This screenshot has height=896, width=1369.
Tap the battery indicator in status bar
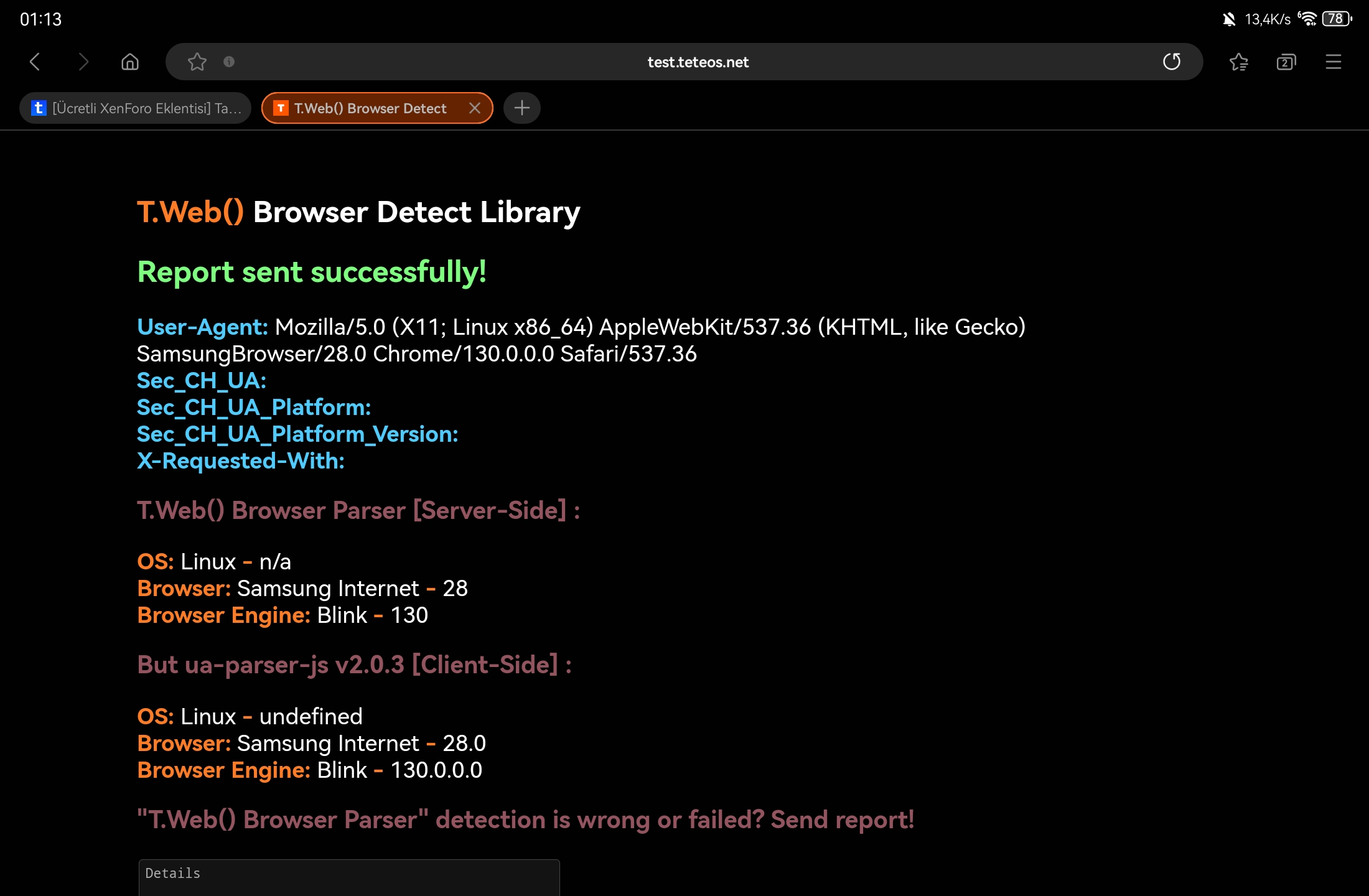pos(1337,19)
